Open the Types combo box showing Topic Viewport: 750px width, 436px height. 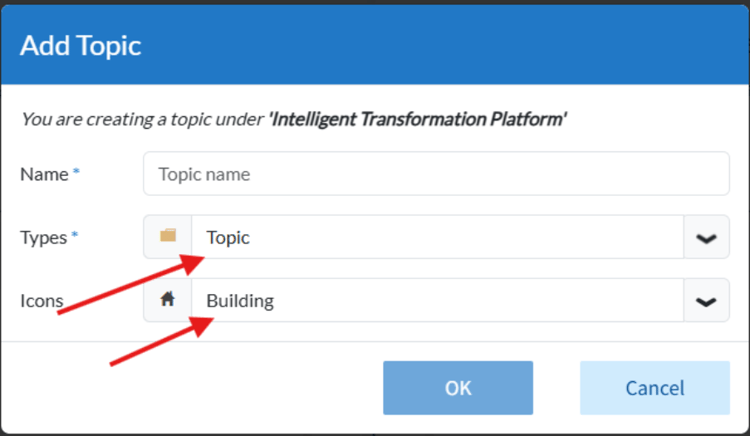(437, 238)
